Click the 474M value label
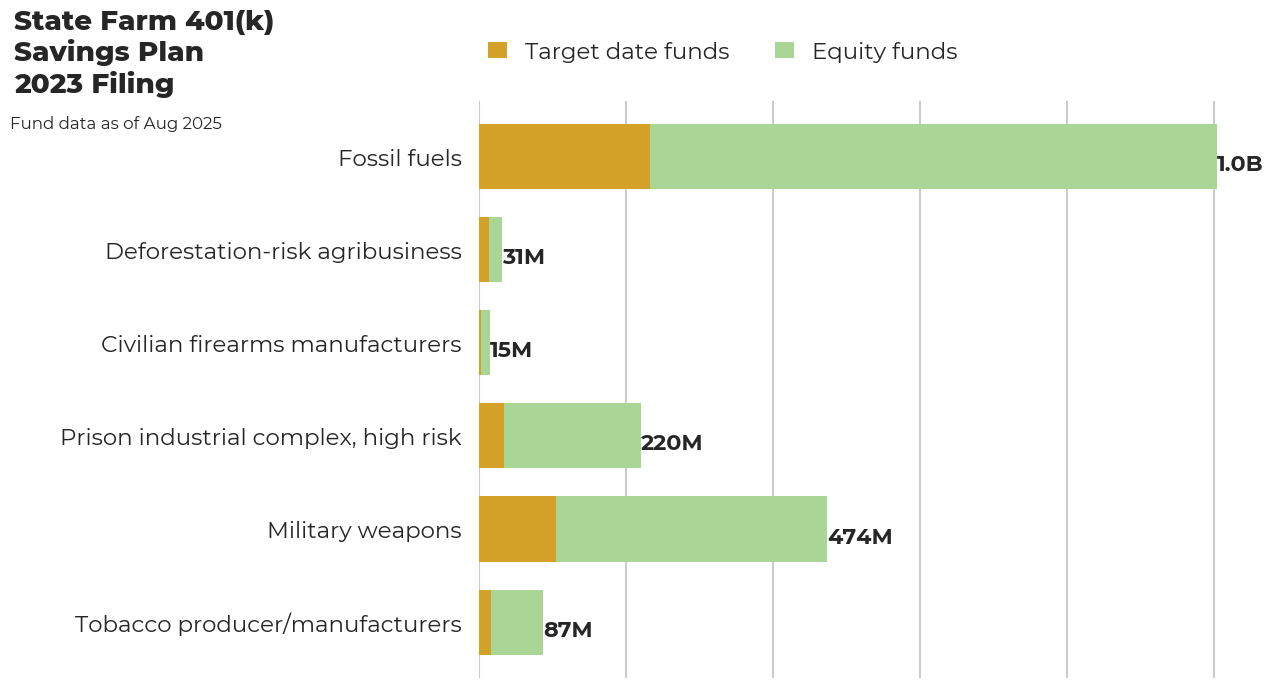Viewport: 1273px width, 688px height. (860, 537)
